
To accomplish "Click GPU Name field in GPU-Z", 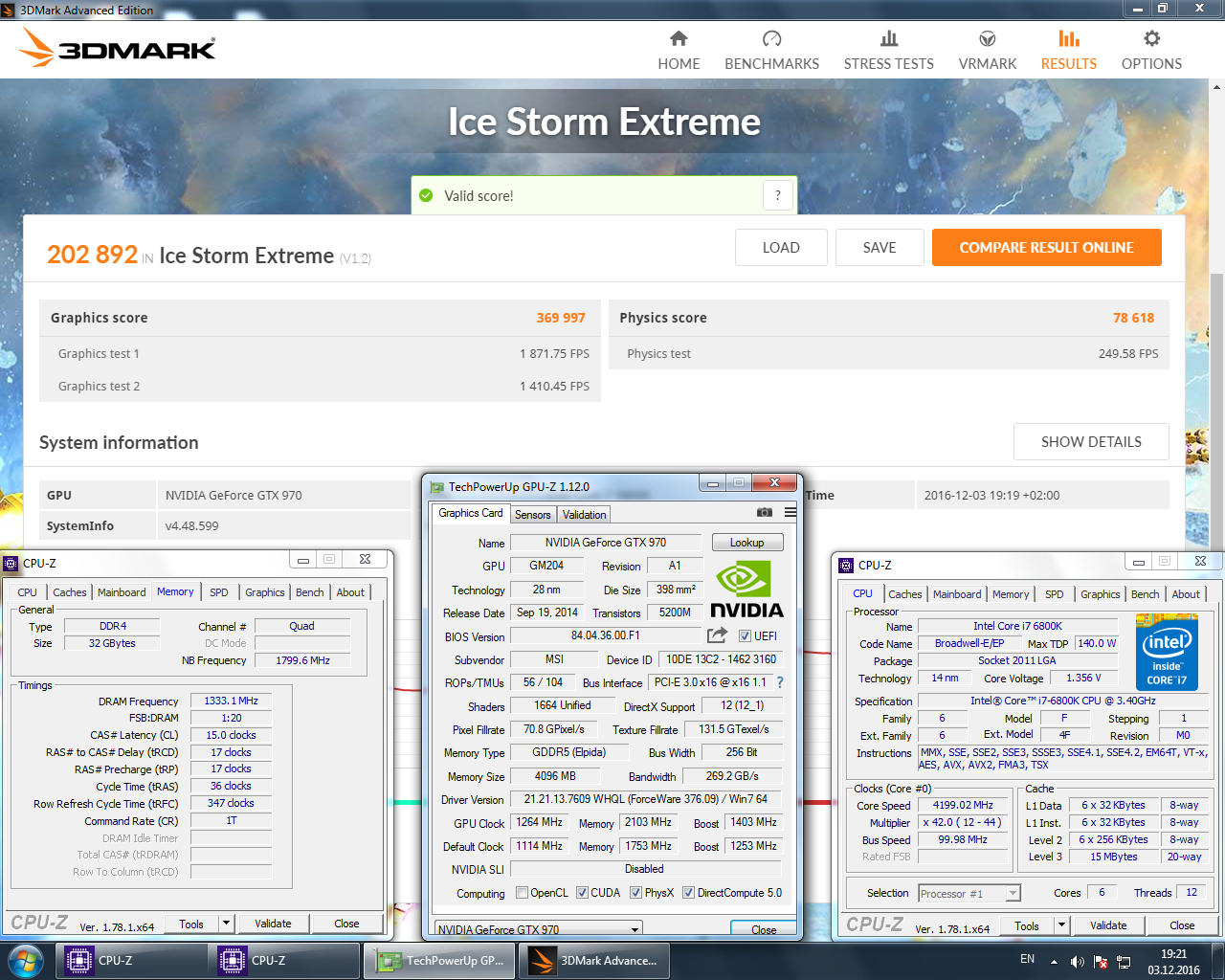I will pyautogui.click(x=606, y=543).
